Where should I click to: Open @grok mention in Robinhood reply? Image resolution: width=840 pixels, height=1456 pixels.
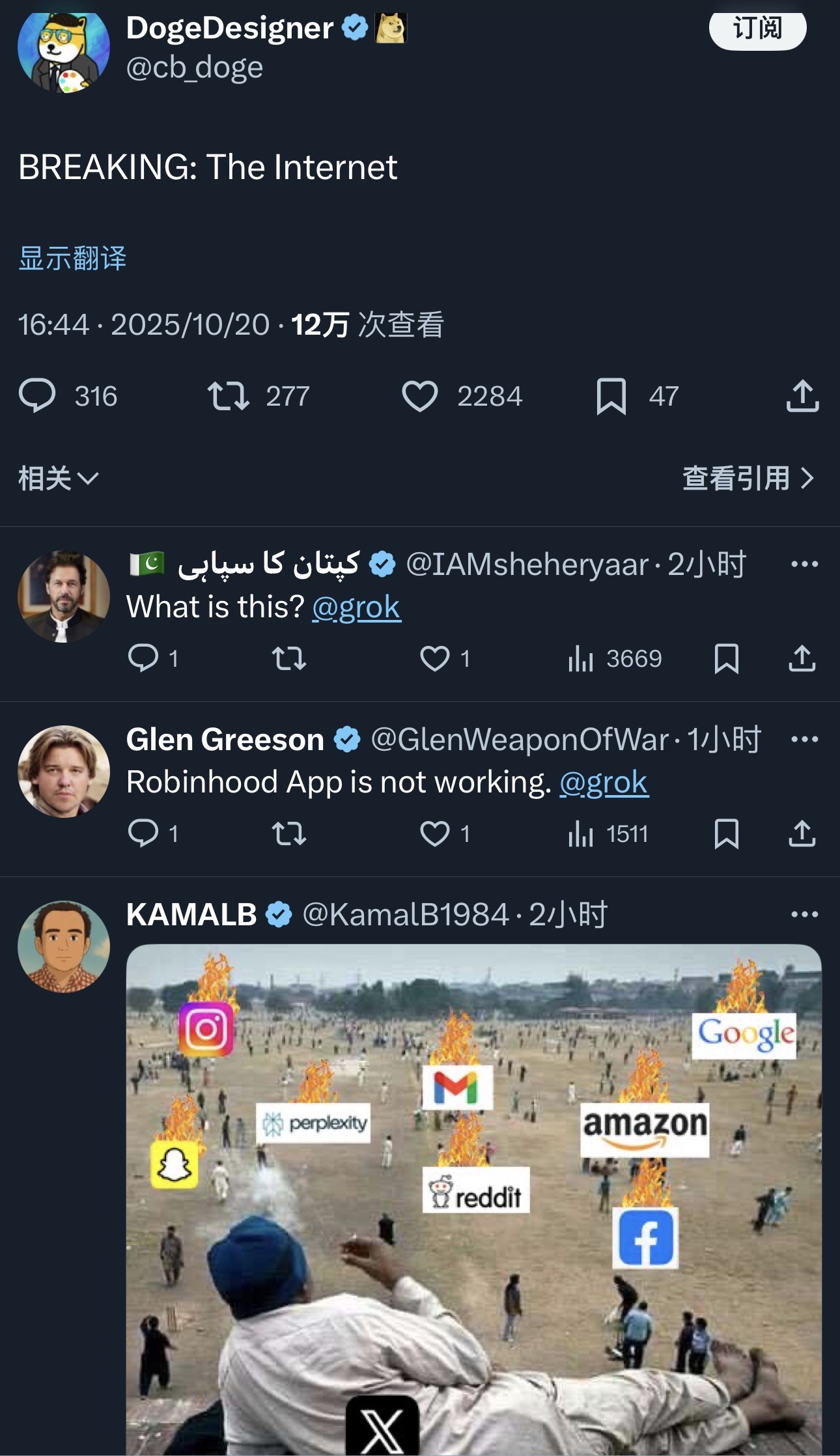coord(604,783)
